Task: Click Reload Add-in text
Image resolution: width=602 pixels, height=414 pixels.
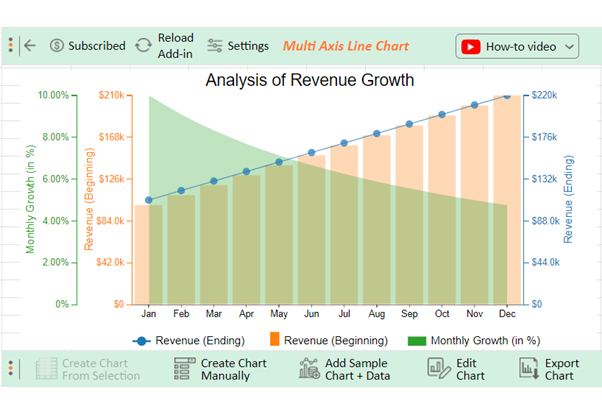Action: tap(175, 46)
